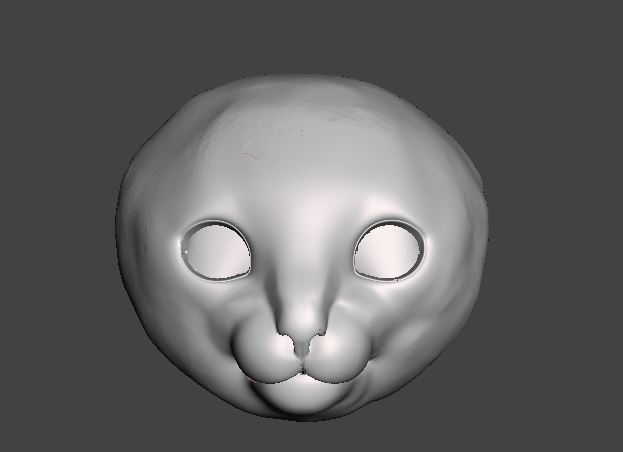The width and height of the screenshot is (623, 452).
Task: Click the left puffy muzzle cheek
Action: (261, 355)
